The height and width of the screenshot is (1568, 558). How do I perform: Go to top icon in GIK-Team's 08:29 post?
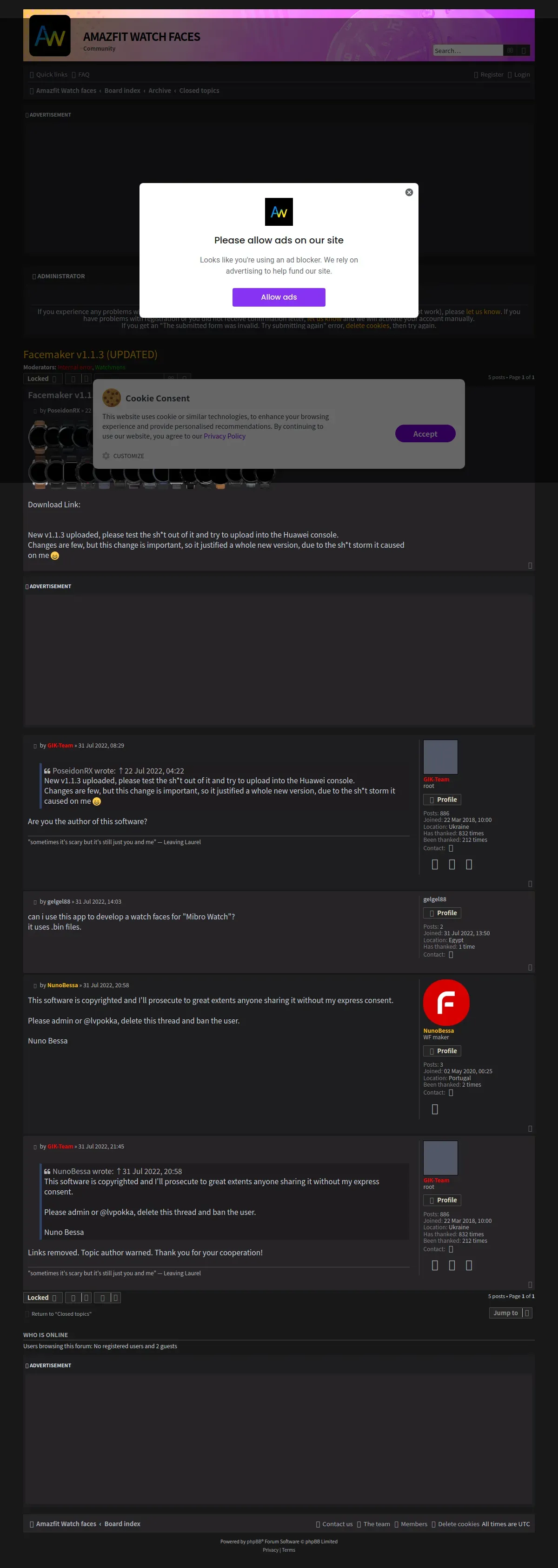(530, 884)
